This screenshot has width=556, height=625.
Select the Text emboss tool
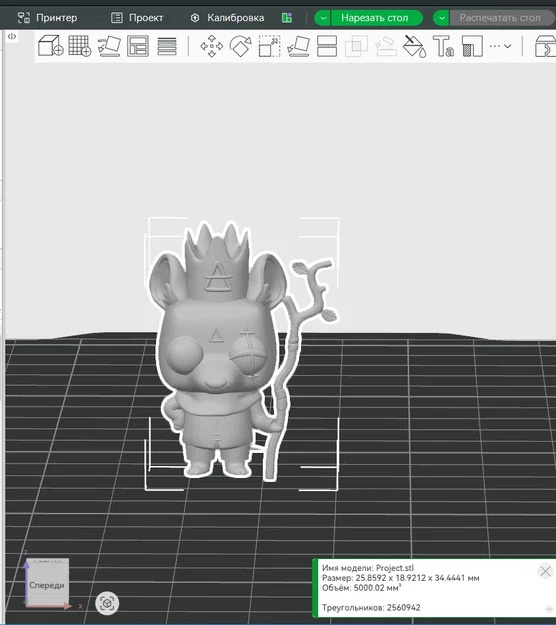click(443, 46)
